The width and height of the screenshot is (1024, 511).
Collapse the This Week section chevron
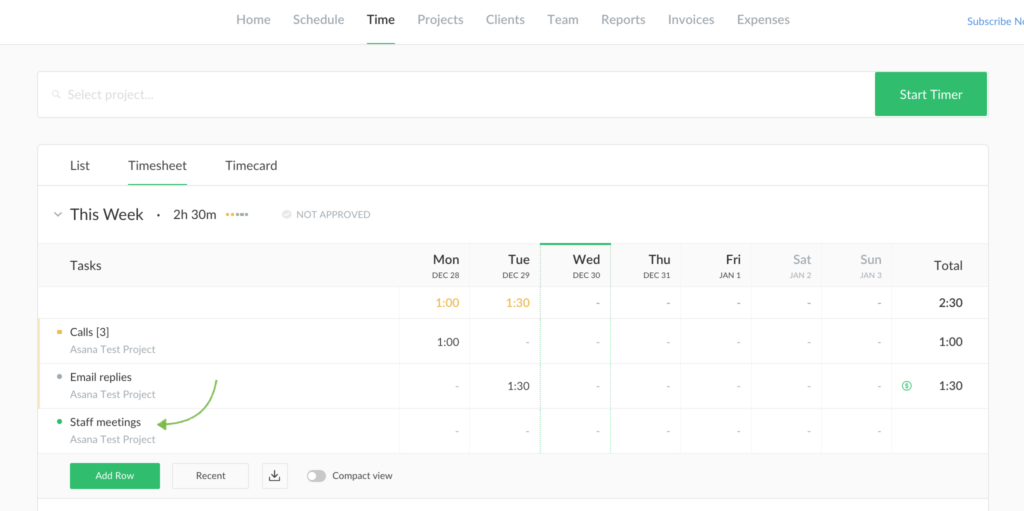[57, 214]
